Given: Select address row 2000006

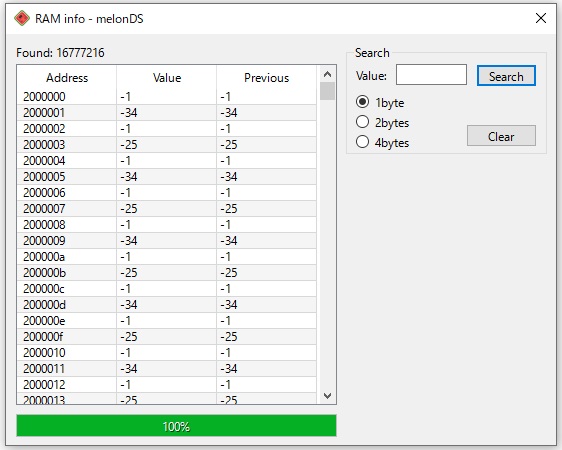Looking at the screenshot, I should tap(167, 193).
